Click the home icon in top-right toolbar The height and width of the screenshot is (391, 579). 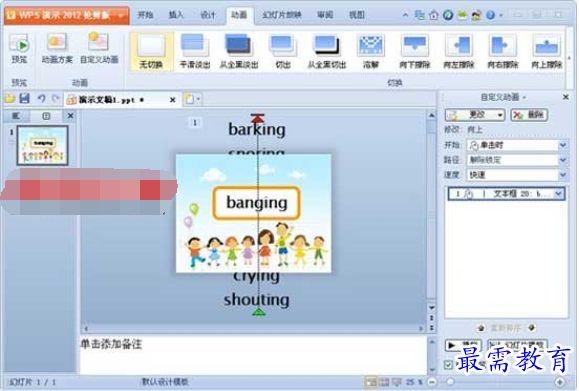(434, 15)
